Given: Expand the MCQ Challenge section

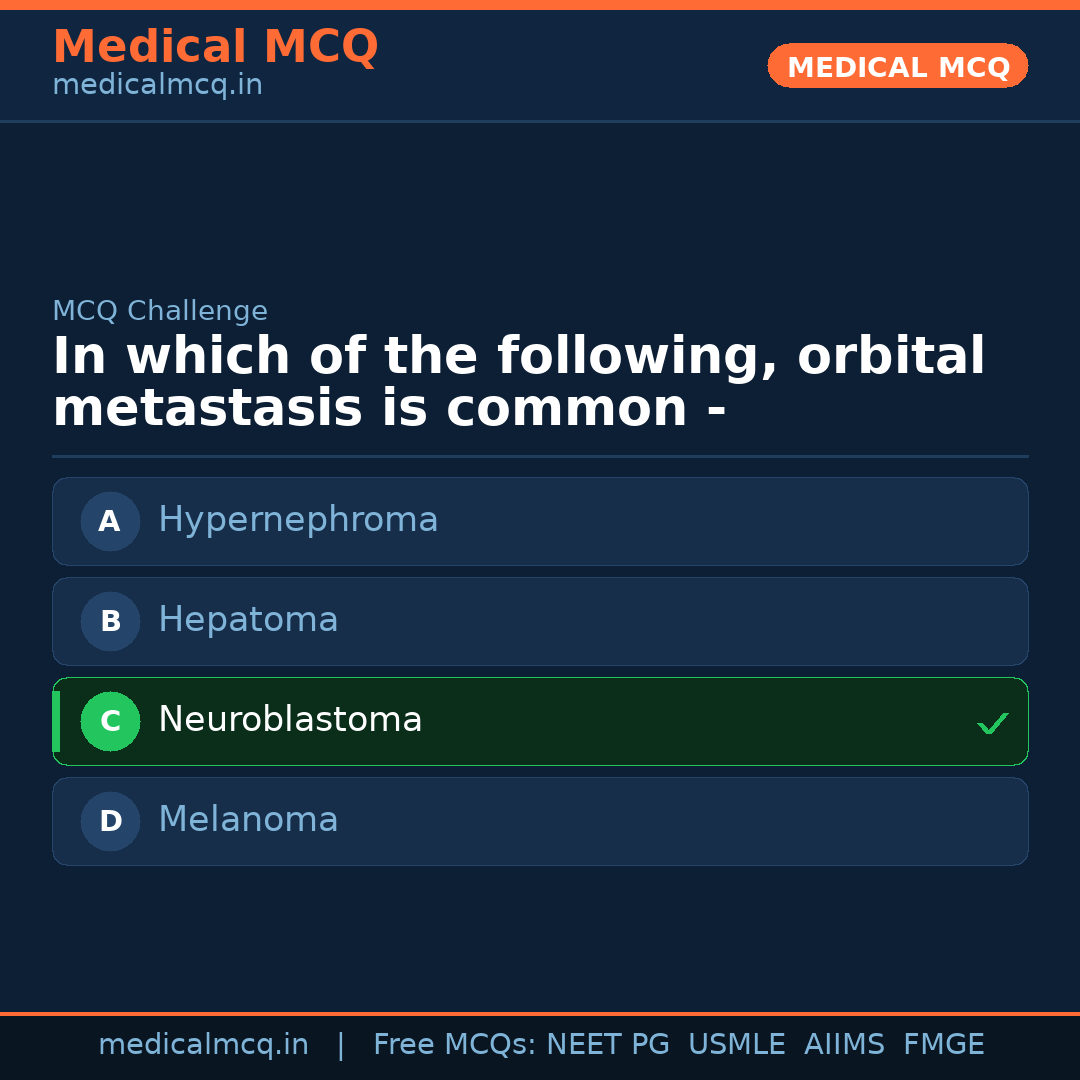Looking at the screenshot, I should [x=160, y=311].
